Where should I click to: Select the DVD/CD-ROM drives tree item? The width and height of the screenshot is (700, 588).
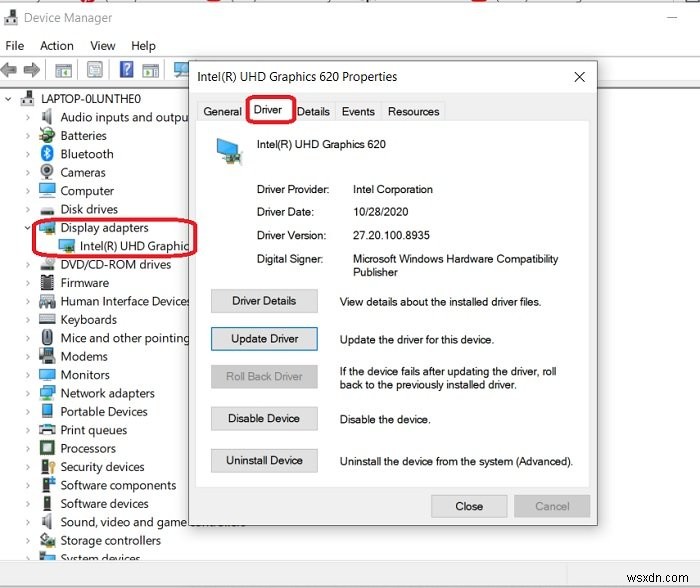pos(116,264)
